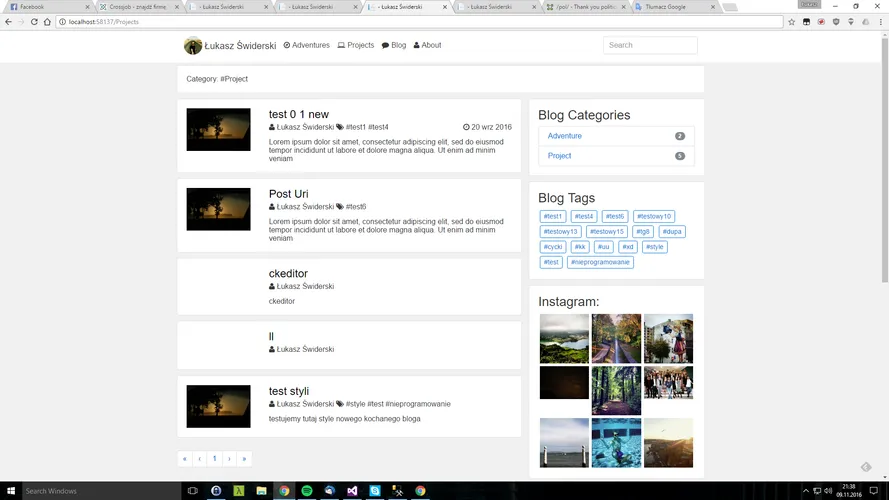The image size is (889, 500).
Task: Open the Adventures nav menu item
Action: [307, 45]
